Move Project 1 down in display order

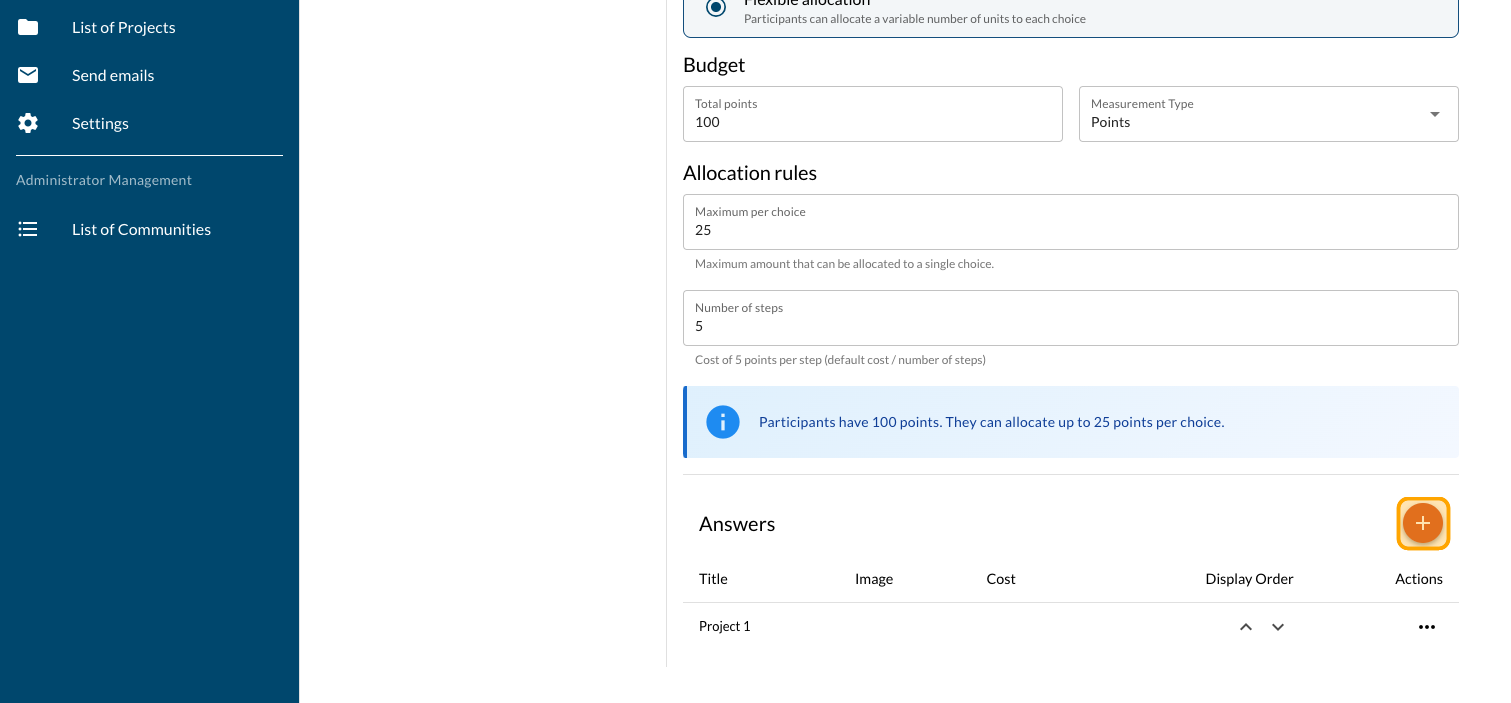[1277, 627]
